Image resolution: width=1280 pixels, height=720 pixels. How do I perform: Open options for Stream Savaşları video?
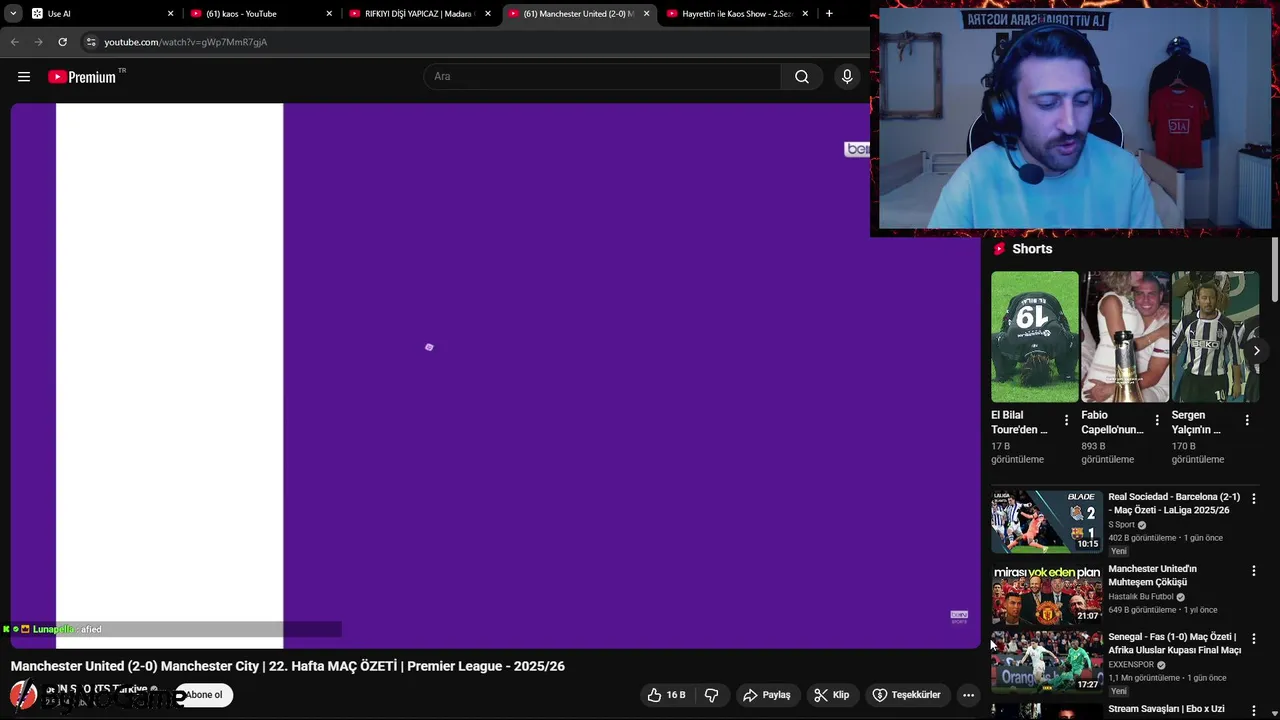click(x=1254, y=710)
